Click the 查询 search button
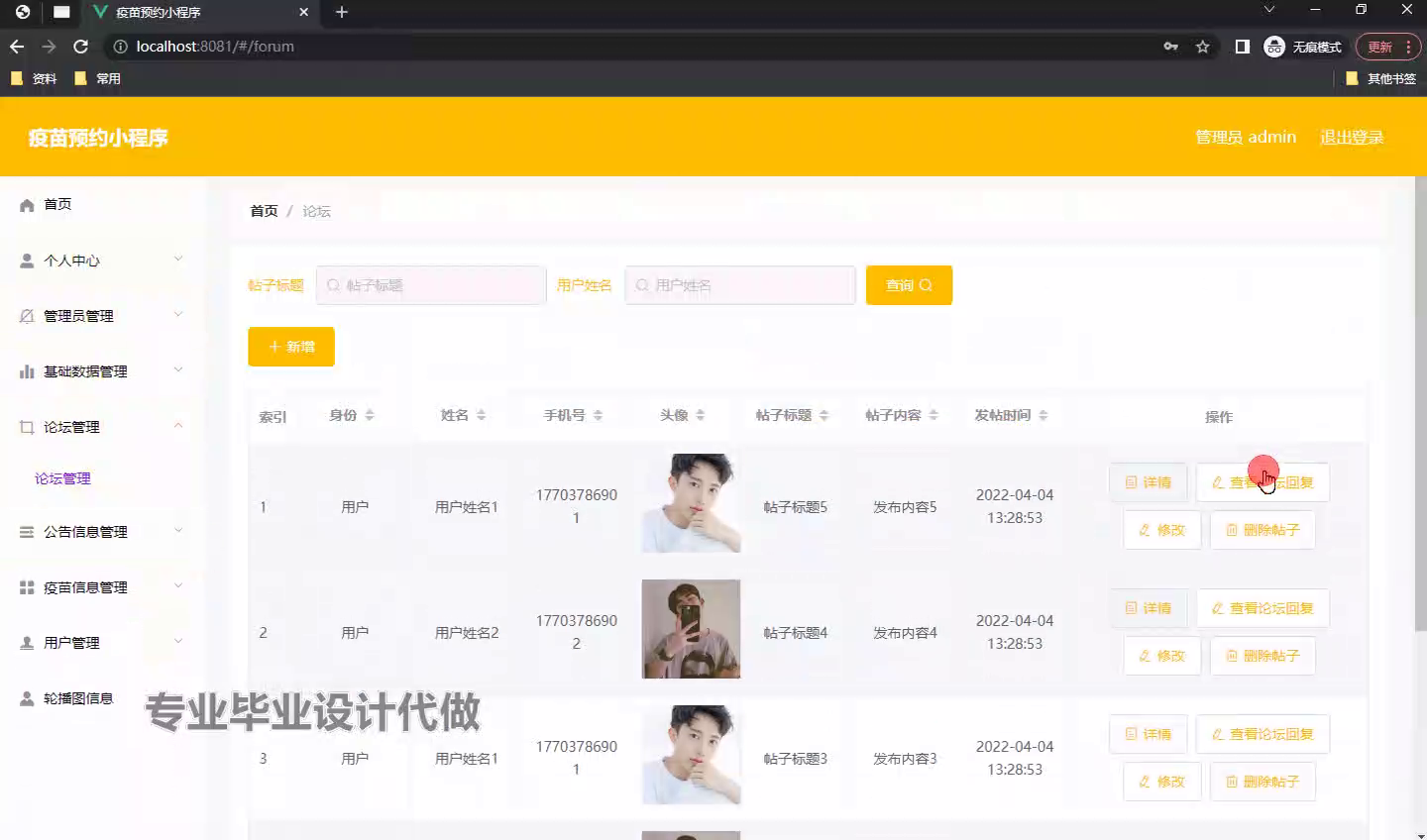This screenshot has height=840, width=1427. [x=909, y=285]
